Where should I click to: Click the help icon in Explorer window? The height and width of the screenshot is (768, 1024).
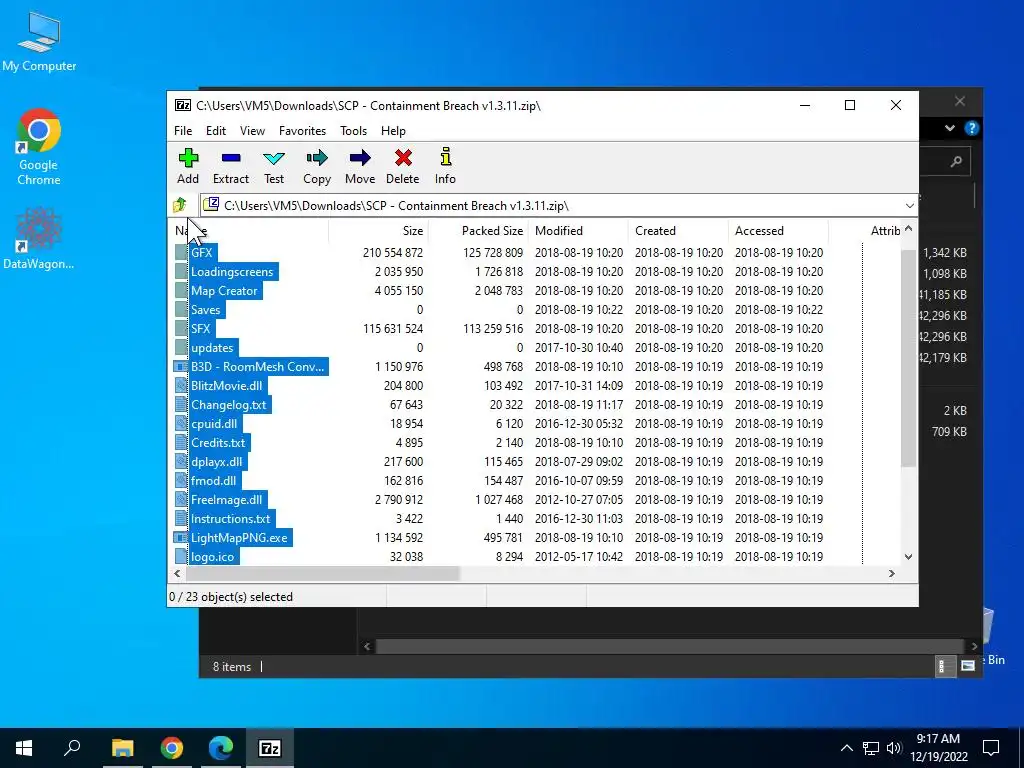972,128
